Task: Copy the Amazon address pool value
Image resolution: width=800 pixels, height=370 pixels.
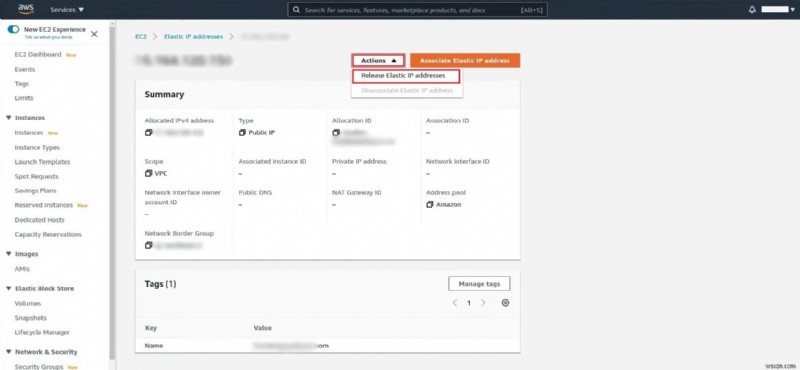Action: point(430,205)
